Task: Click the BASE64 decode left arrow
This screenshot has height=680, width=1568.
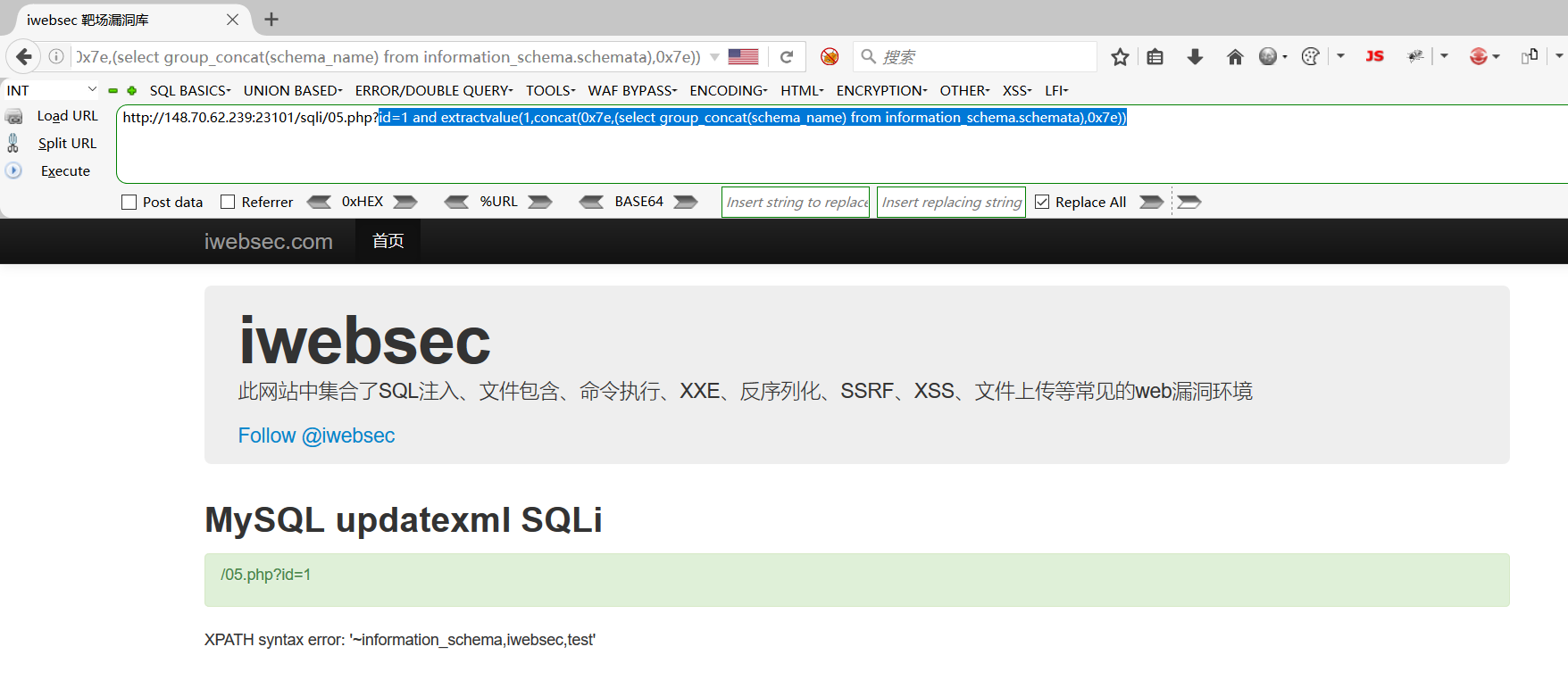Action: [591, 202]
